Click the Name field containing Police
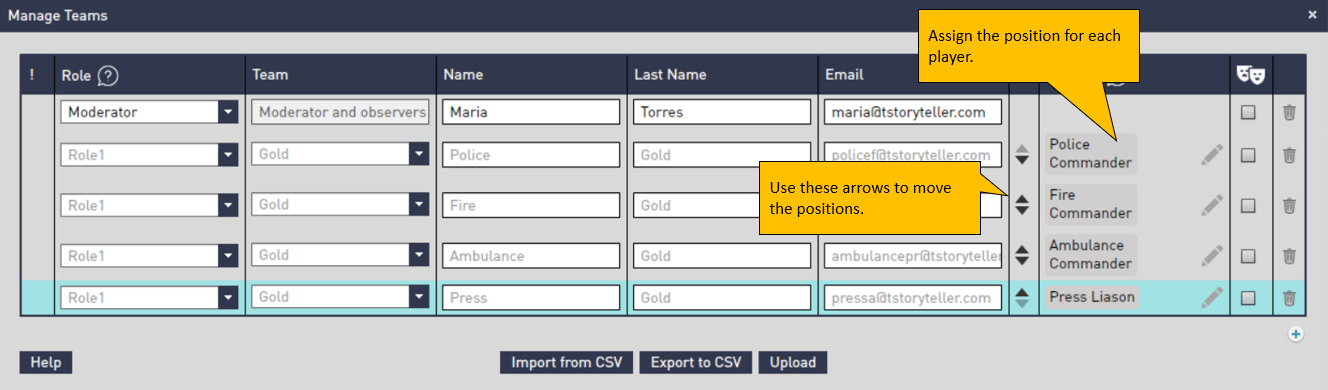The width and height of the screenshot is (1328, 390). (531, 155)
